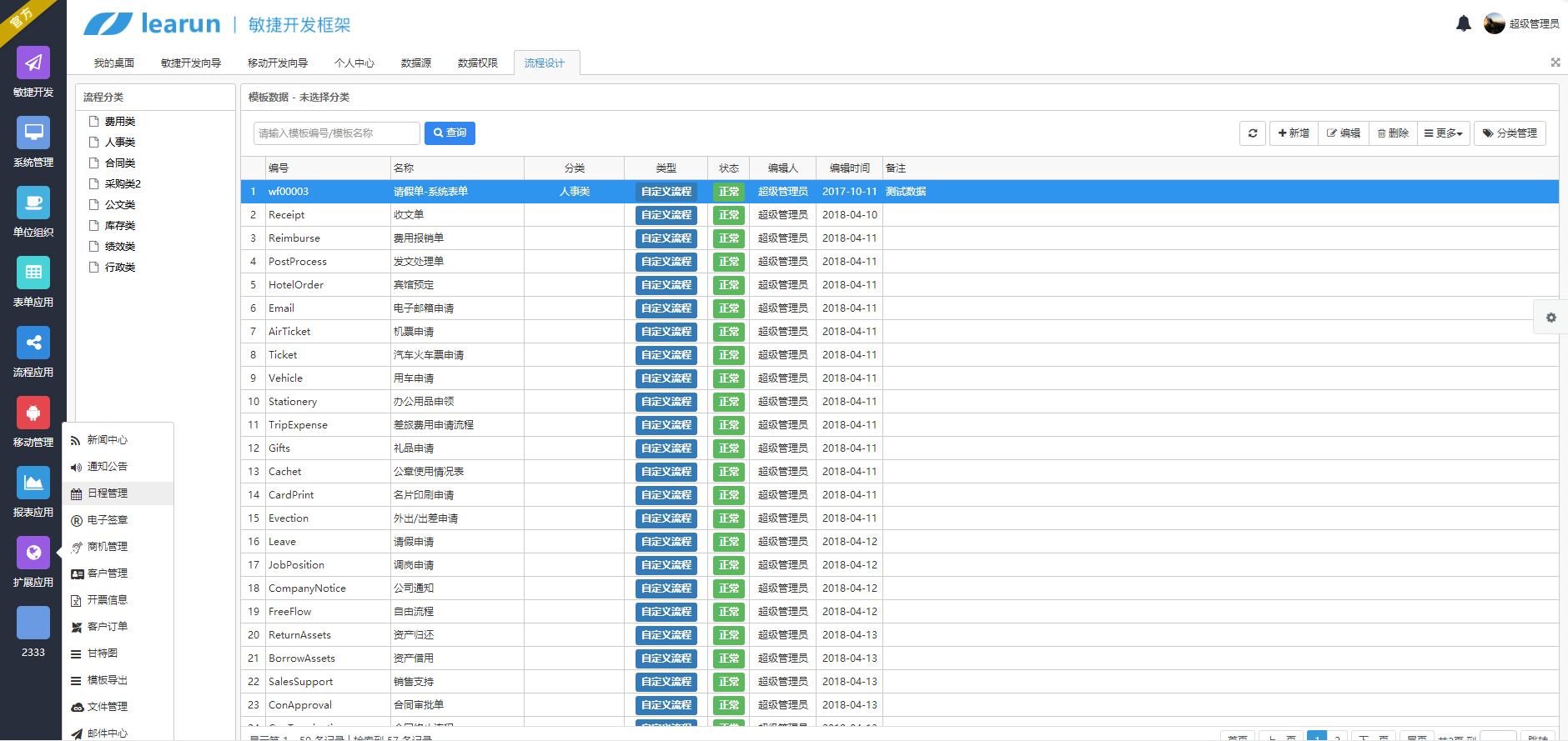Open the 超级管理员 user menu
Image resolution: width=1568 pixels, height=741 pixels.
point(1522,24)
